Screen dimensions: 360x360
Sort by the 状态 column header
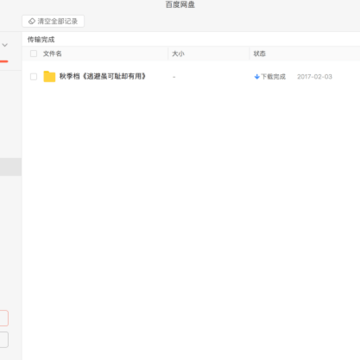[x=260, y=54]
